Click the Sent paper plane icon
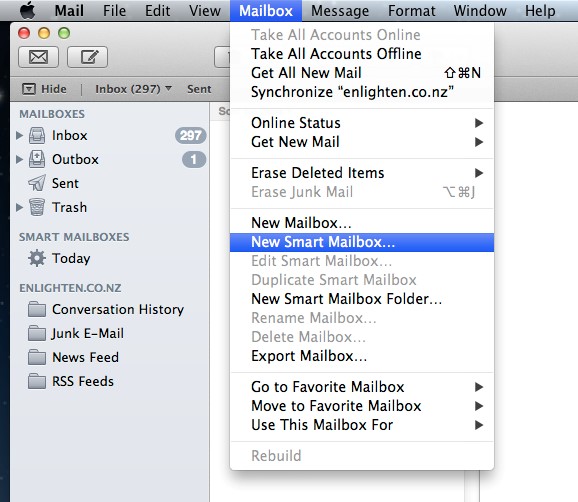The width and height of the screenshot is (578, 502). (37, 183)
